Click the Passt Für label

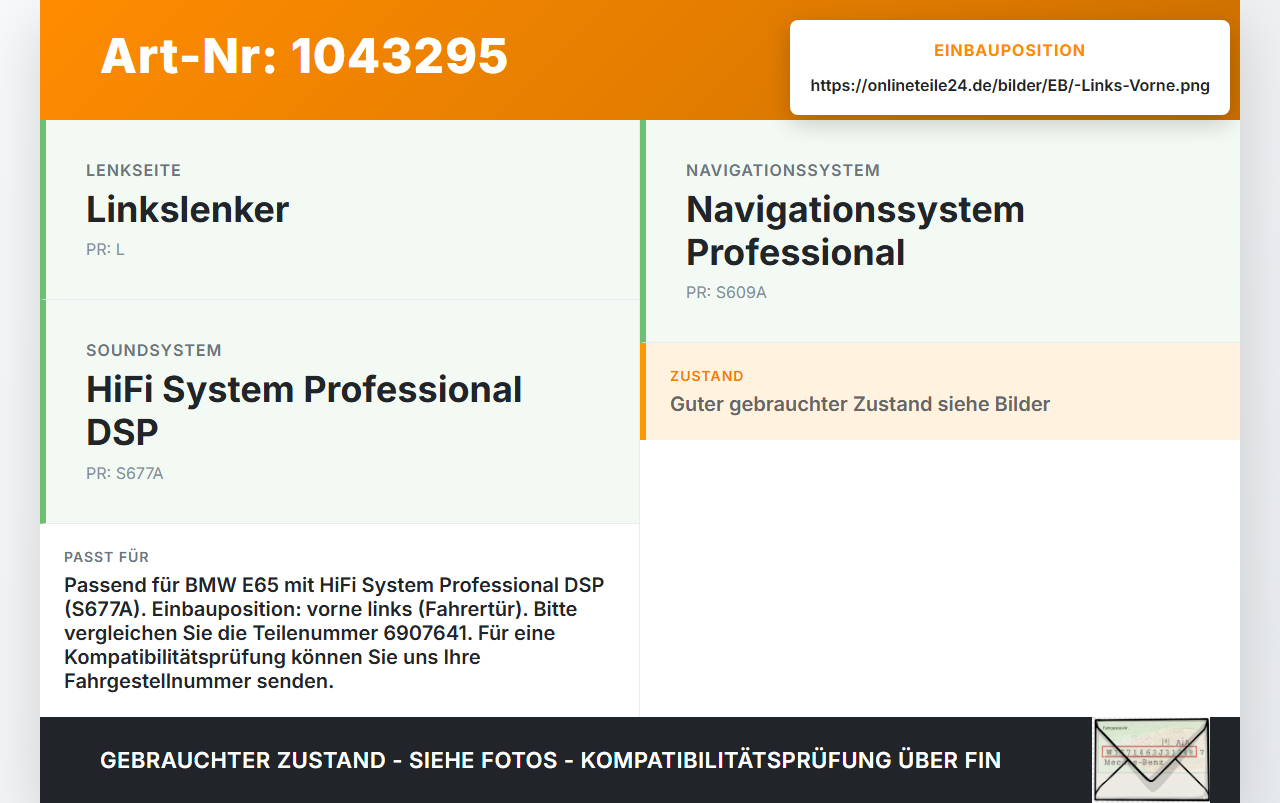106,557
